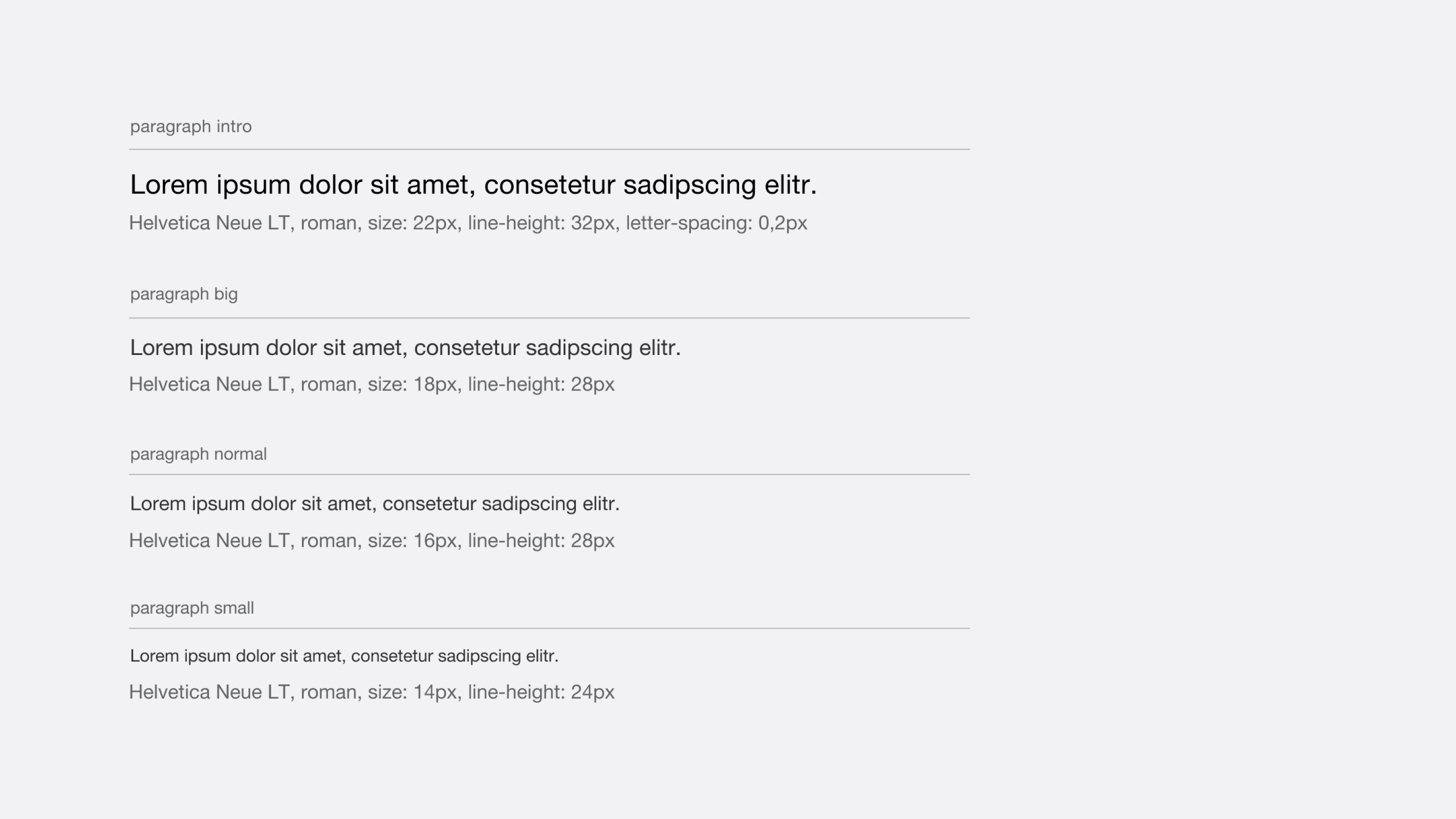Click the "paragraph intro" section label
The width and height of the screenshot is (1456, 819).
coord(191,127)
